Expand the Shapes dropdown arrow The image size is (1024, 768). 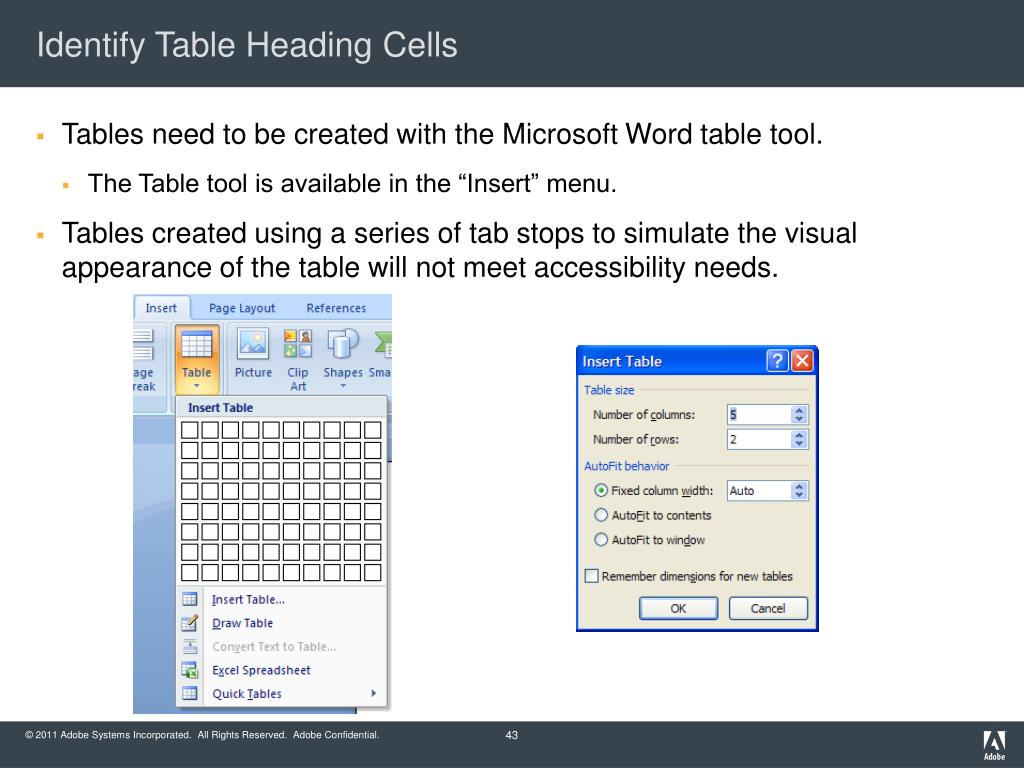coord(343,387)
